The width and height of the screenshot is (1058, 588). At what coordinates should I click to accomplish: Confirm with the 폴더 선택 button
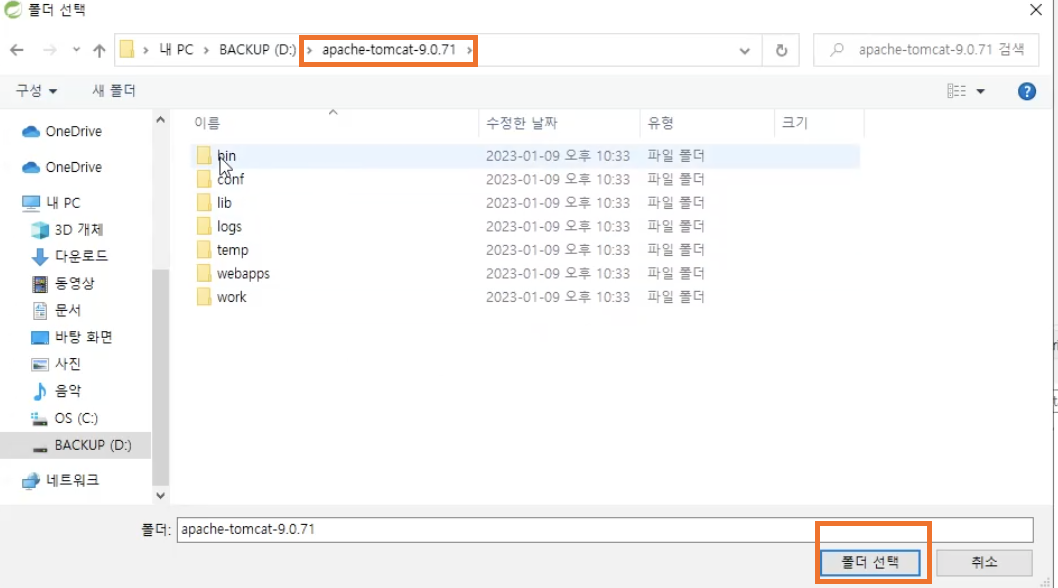click(x=870, y=562)
